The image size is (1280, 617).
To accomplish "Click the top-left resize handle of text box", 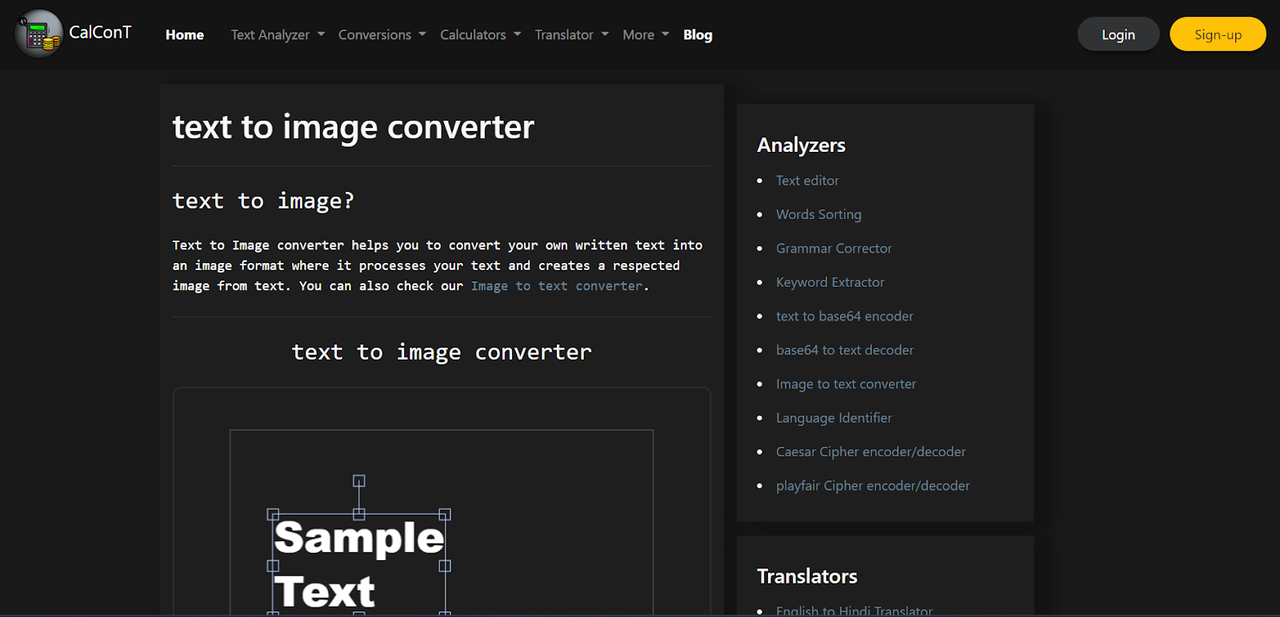I will click(273, 514).
